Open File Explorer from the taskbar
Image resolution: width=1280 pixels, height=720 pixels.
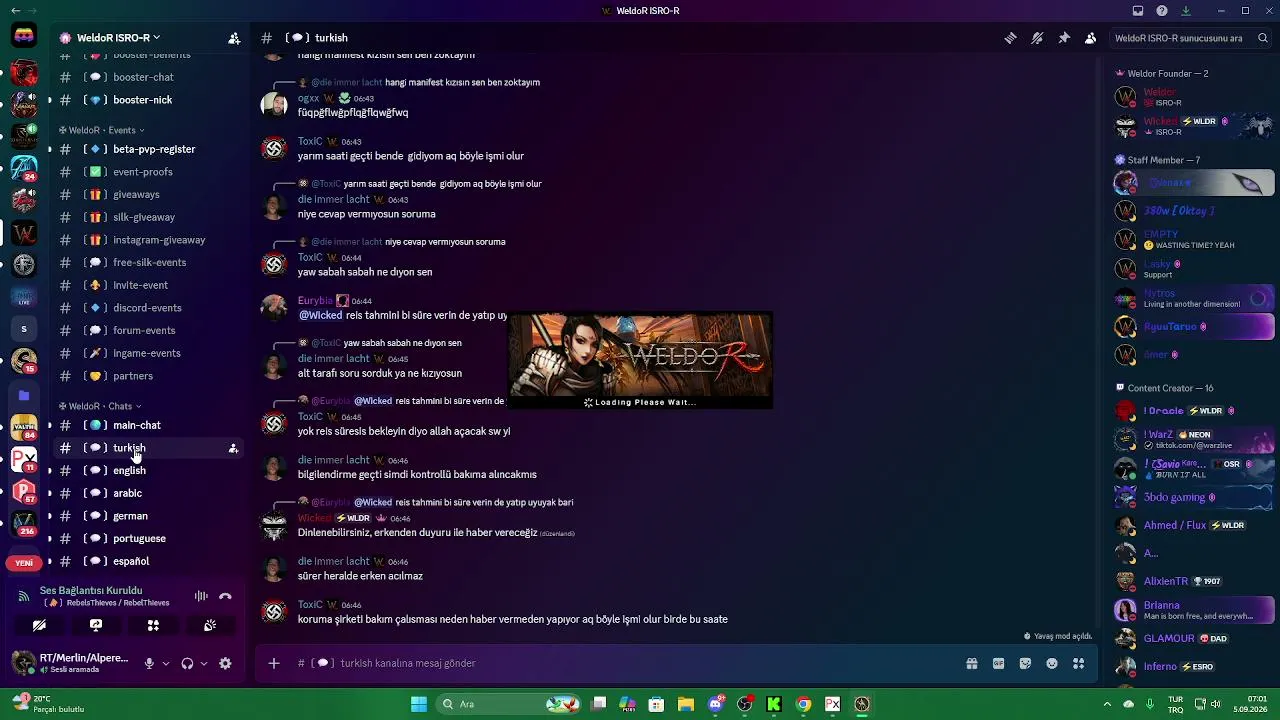click(686, 704)
